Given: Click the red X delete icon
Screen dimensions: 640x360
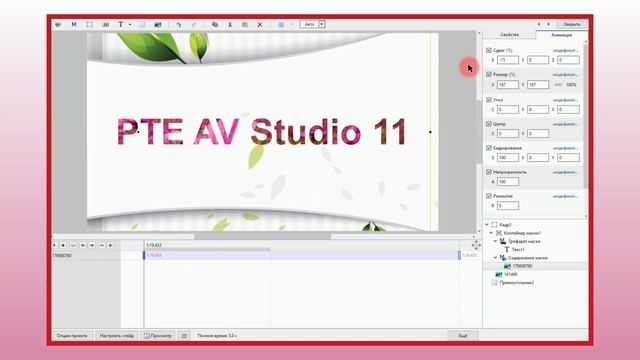Looking at the screenshot, I should [x=260, y=24].
